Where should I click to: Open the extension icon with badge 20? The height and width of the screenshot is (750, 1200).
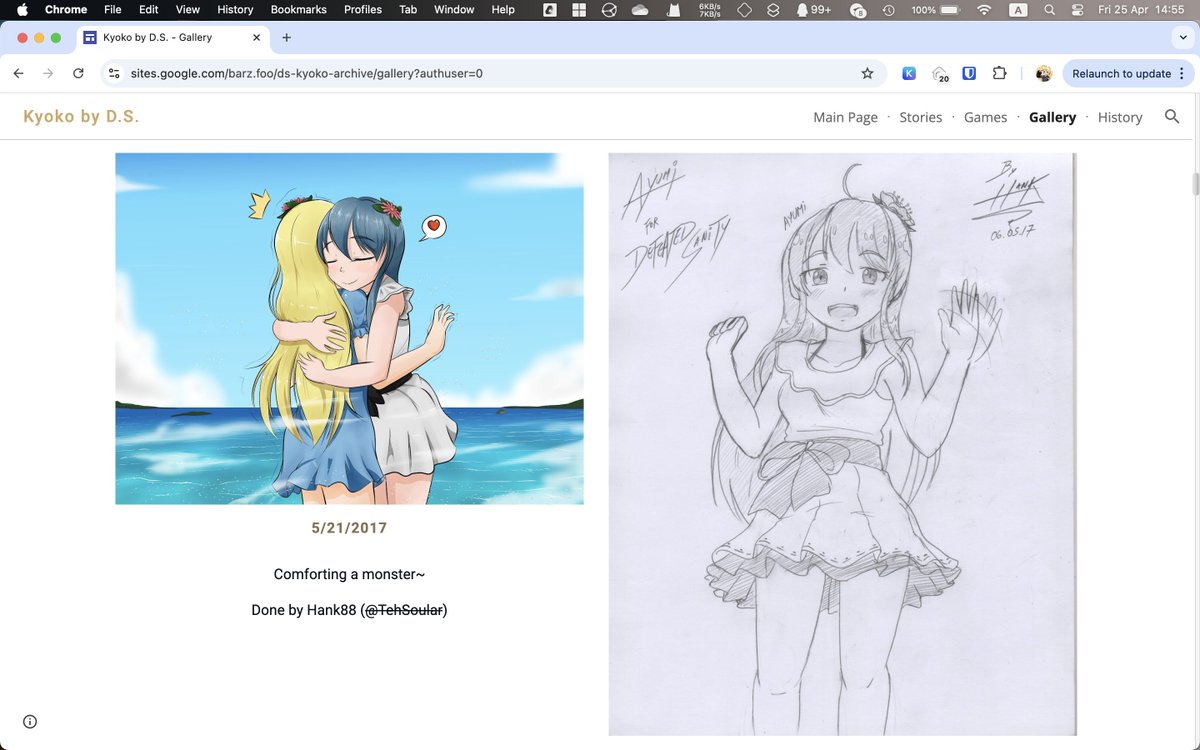[940, 74]
